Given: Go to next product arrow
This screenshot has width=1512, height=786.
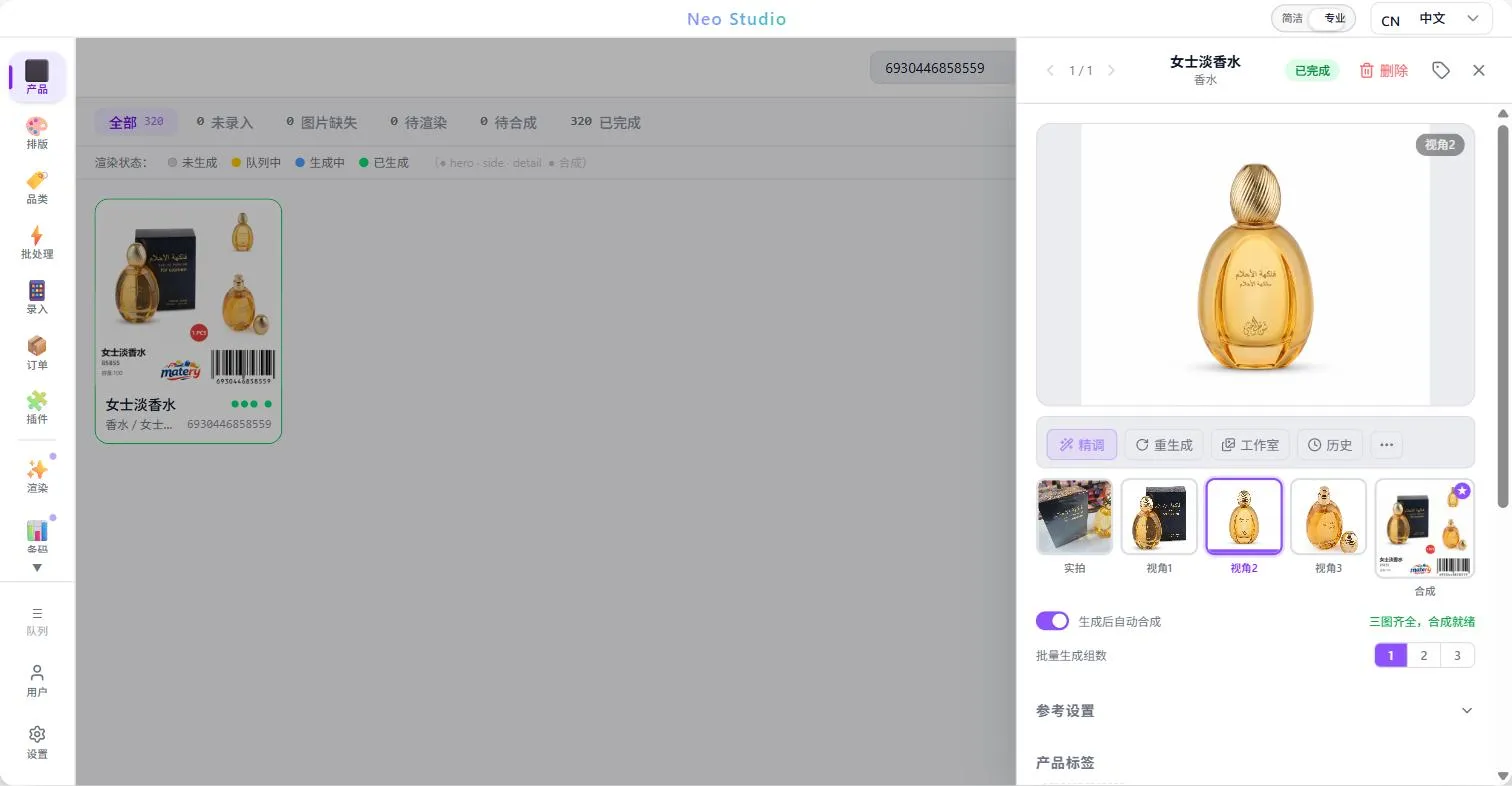Looking at the screenshot, I should tap(1111, 70).
